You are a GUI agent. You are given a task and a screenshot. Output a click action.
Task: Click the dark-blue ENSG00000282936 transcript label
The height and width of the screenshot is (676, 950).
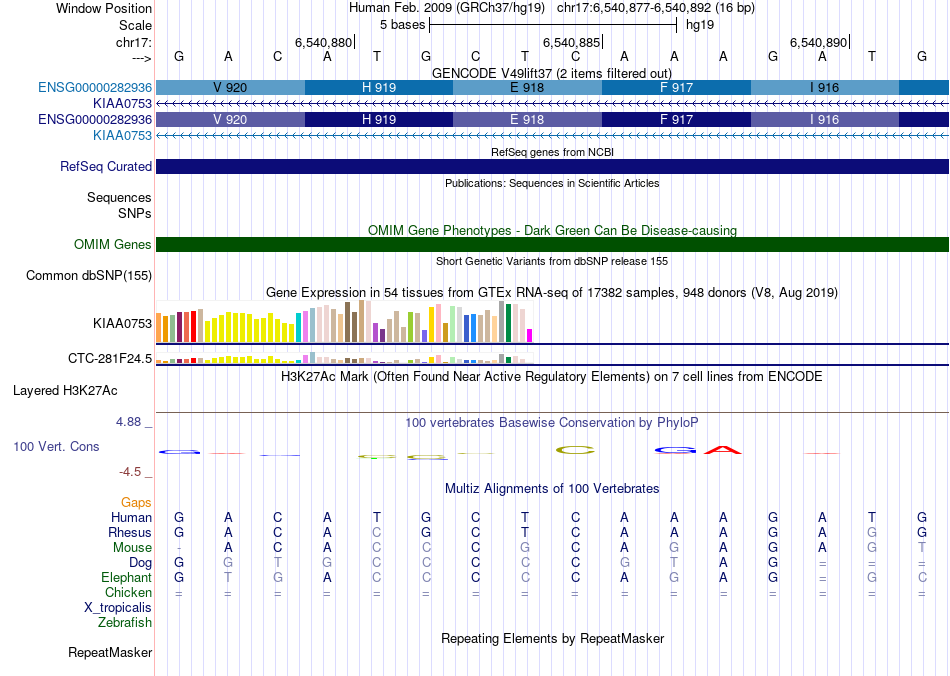[95, 119]
